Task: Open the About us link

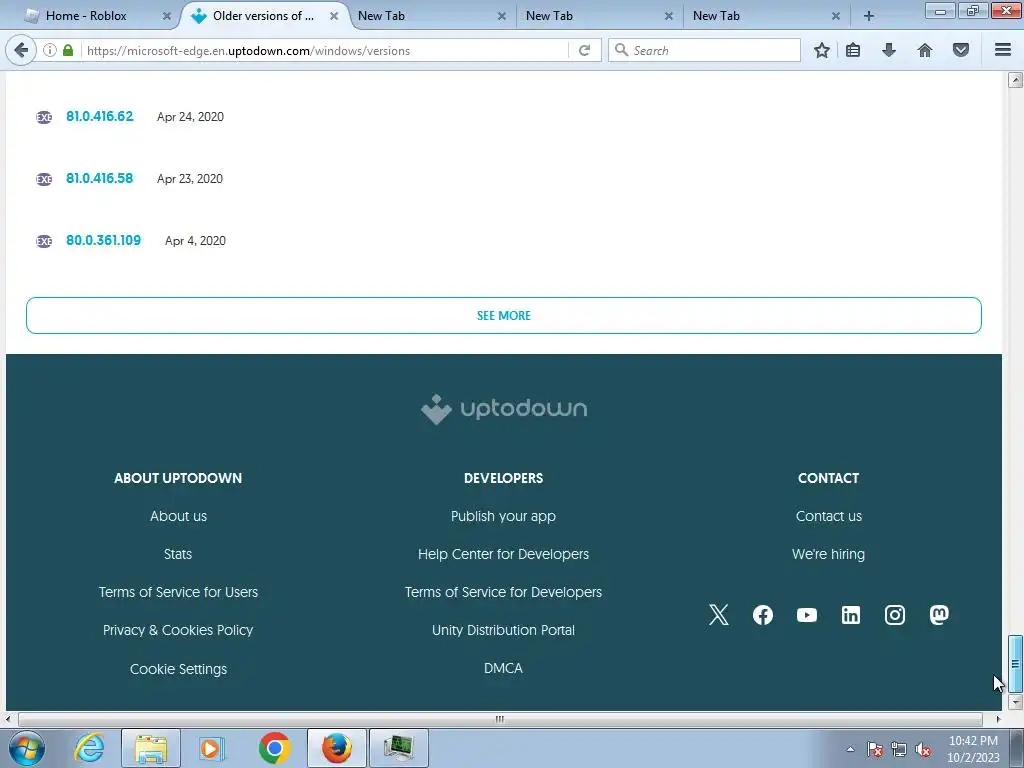Action: (178, 516)
